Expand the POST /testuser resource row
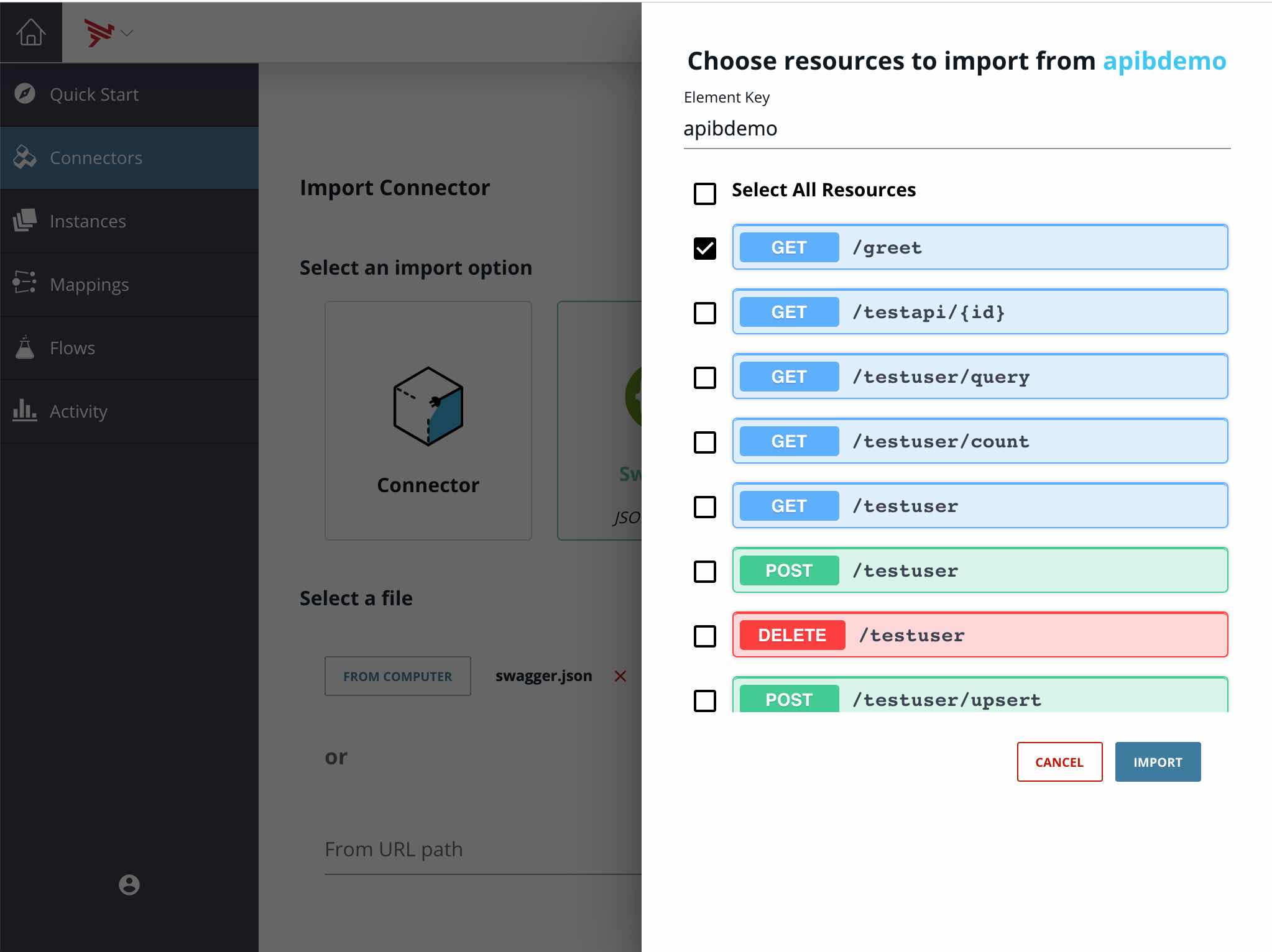The height and width of the screenshot is (952, 1272). 980,570
